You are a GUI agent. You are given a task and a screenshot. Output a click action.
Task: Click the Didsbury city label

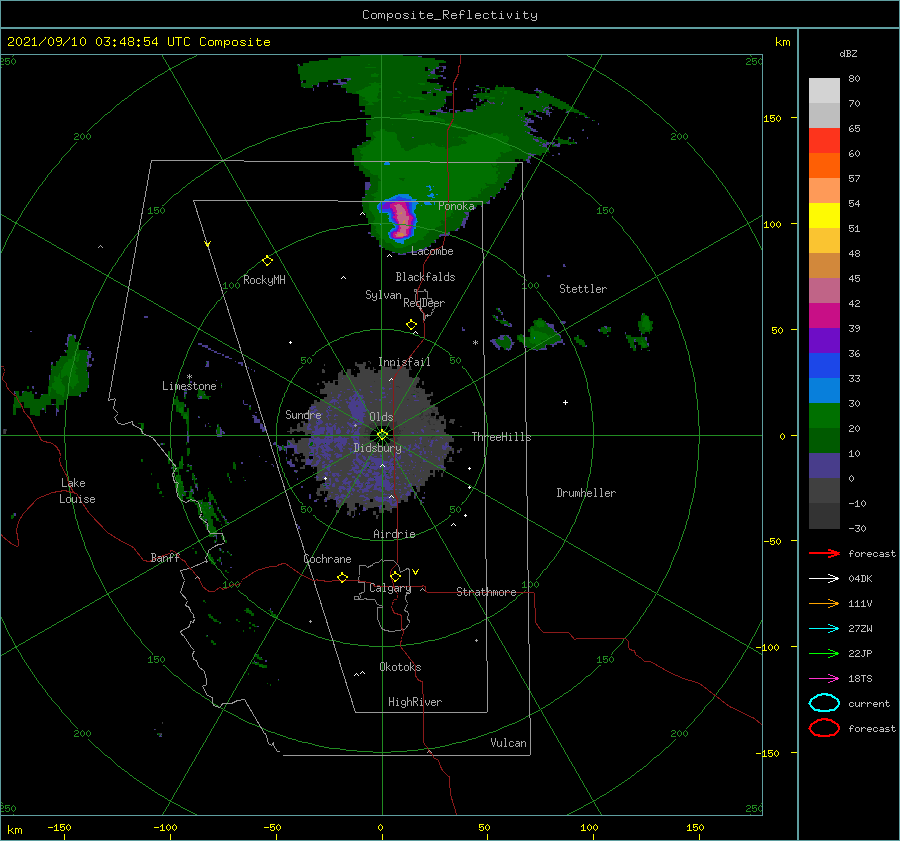click(377, 448)
